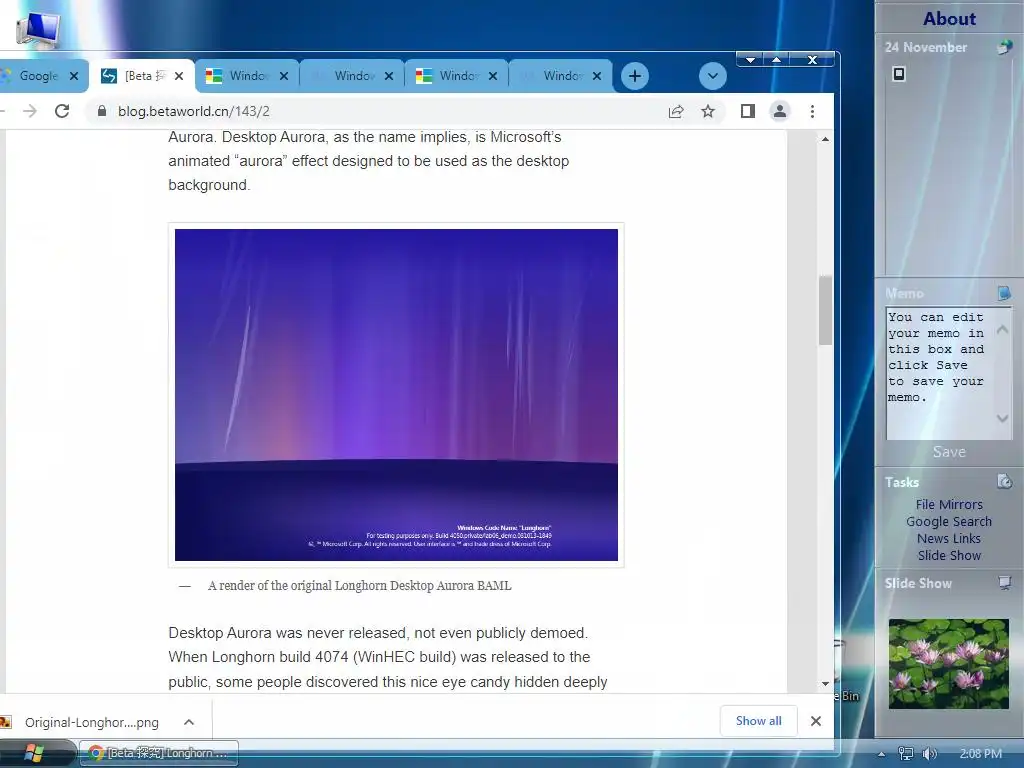Image resolution: width=1024 pixels, height=768 pixels.
Task: Go forward in browser history
Action: 30,111
